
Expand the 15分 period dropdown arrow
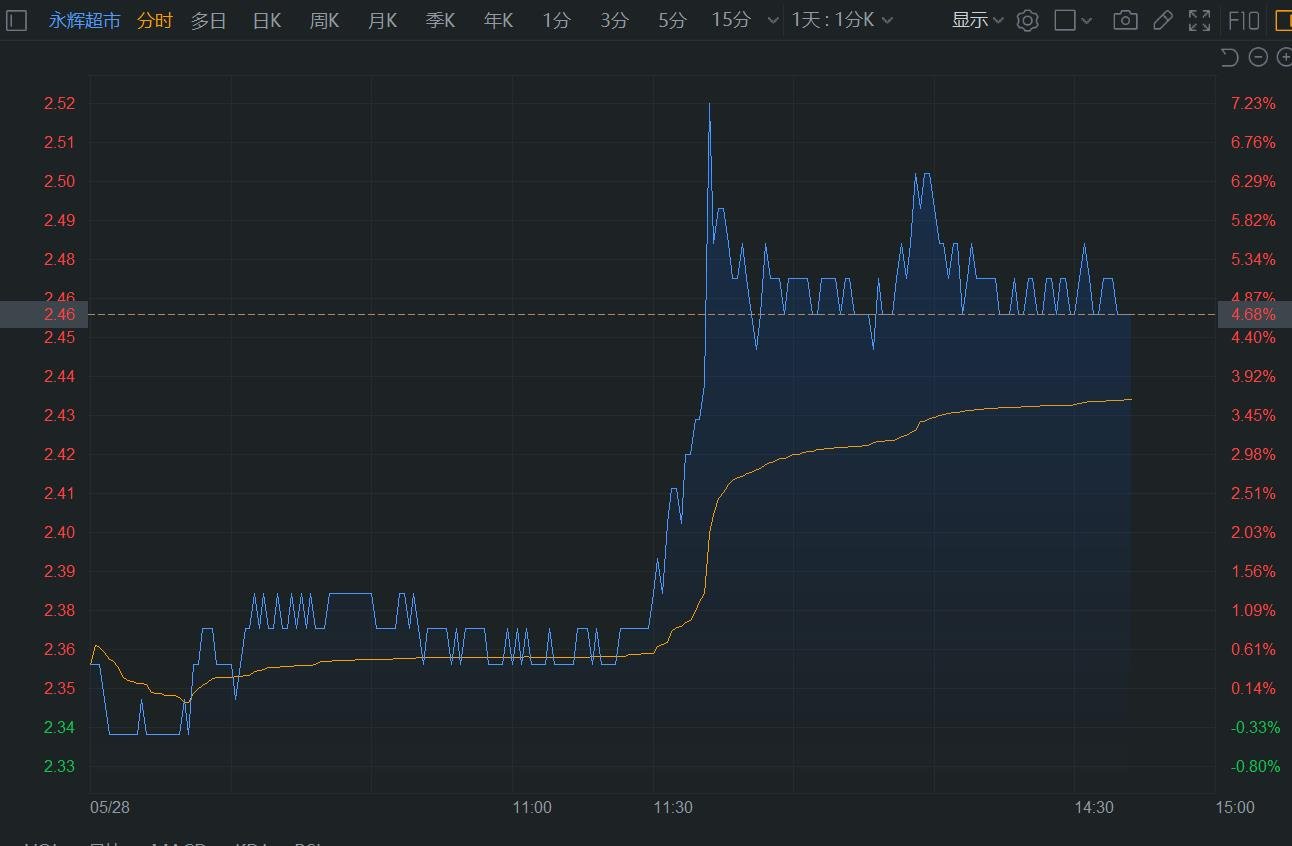coord(771,21)
